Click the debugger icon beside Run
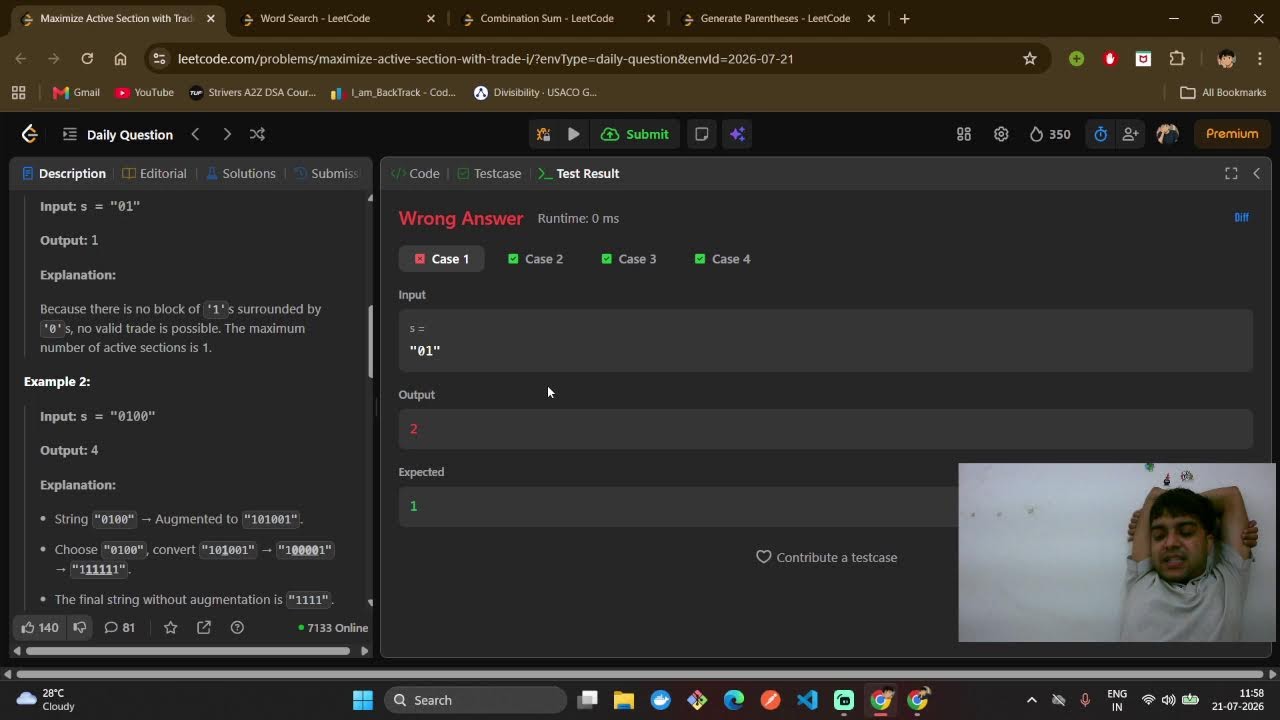The height and width of the screenshot is (720, 1280). (543, 134)
